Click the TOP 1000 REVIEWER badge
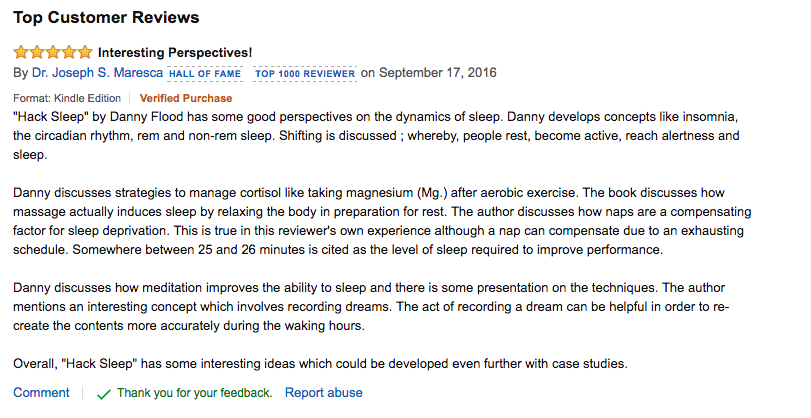This screenshot has height=418, width=811. click(x=305, y=73)
